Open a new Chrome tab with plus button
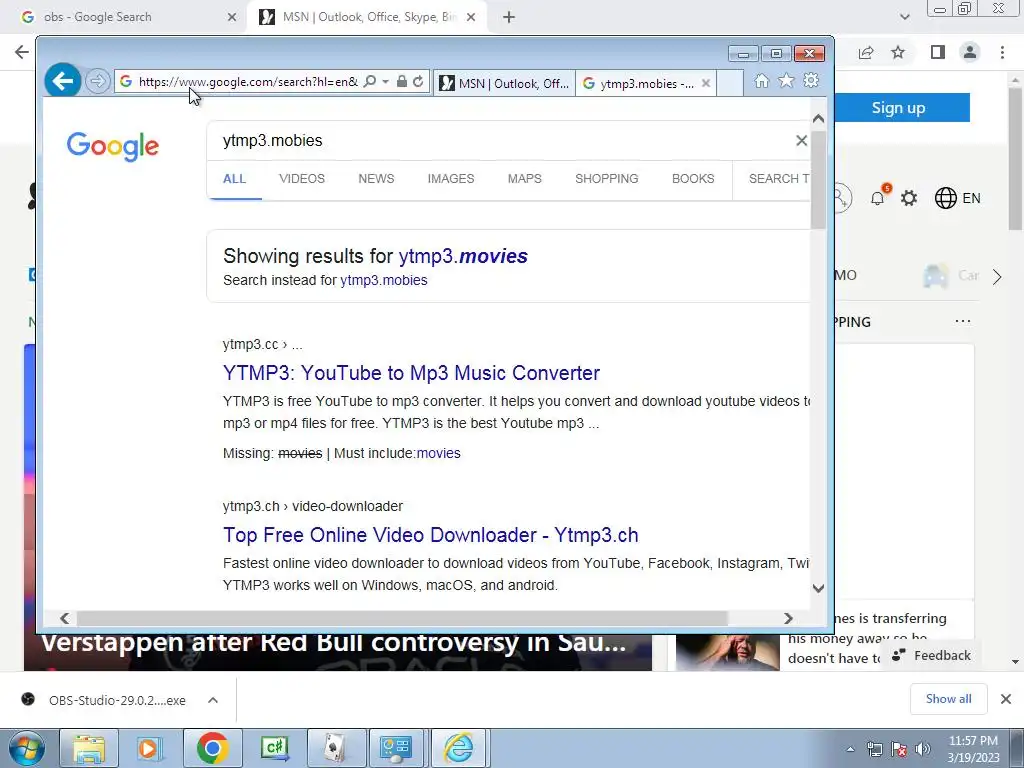This screenshot has height=768, width=1024. pos(509,17)
